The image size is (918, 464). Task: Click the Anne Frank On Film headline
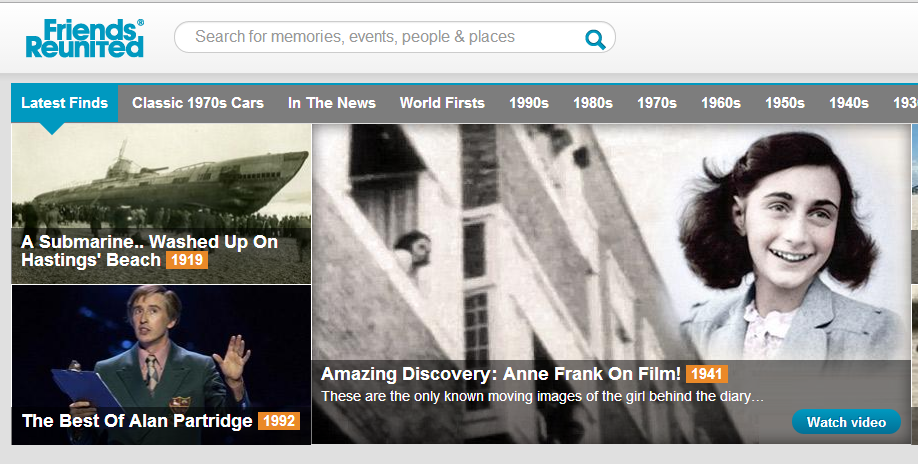click(501, 374)
